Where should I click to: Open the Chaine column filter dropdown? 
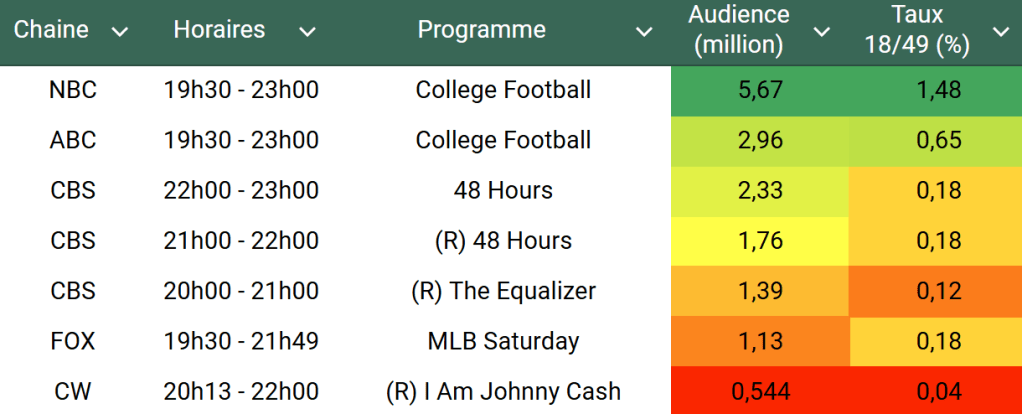click(120, 32)
